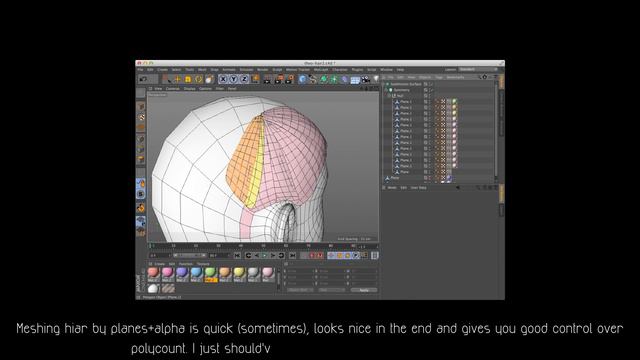
Task: Switch to Model mode in left palette
Action: click(141, 107)
